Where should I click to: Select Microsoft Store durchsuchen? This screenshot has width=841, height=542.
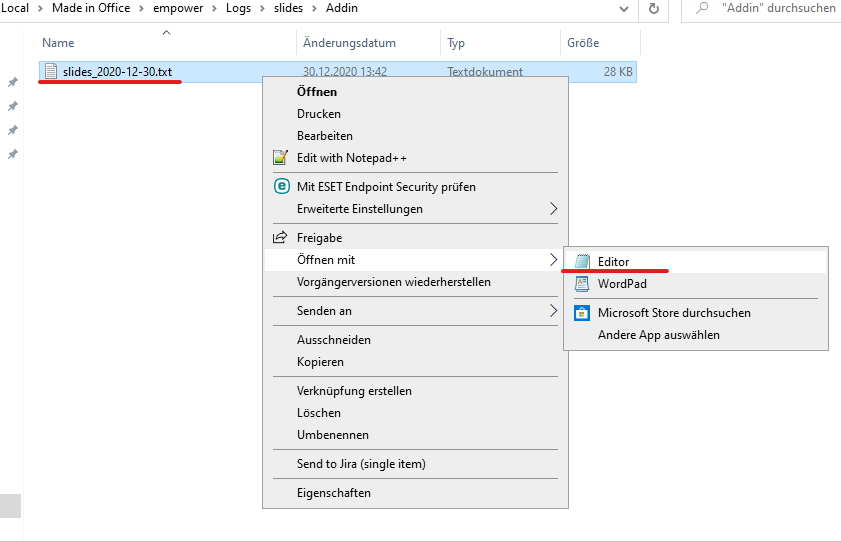tap(696, 313)
